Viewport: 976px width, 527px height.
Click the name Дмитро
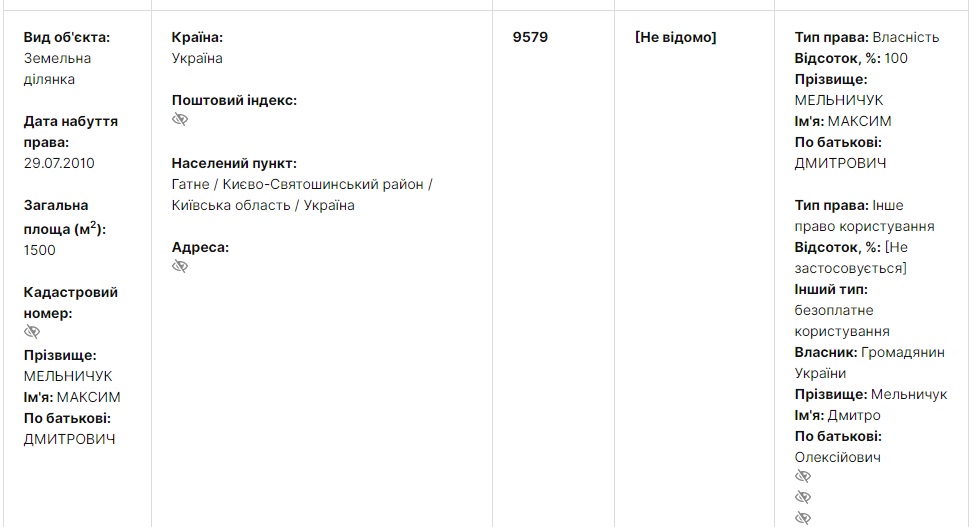click(853, 415)
